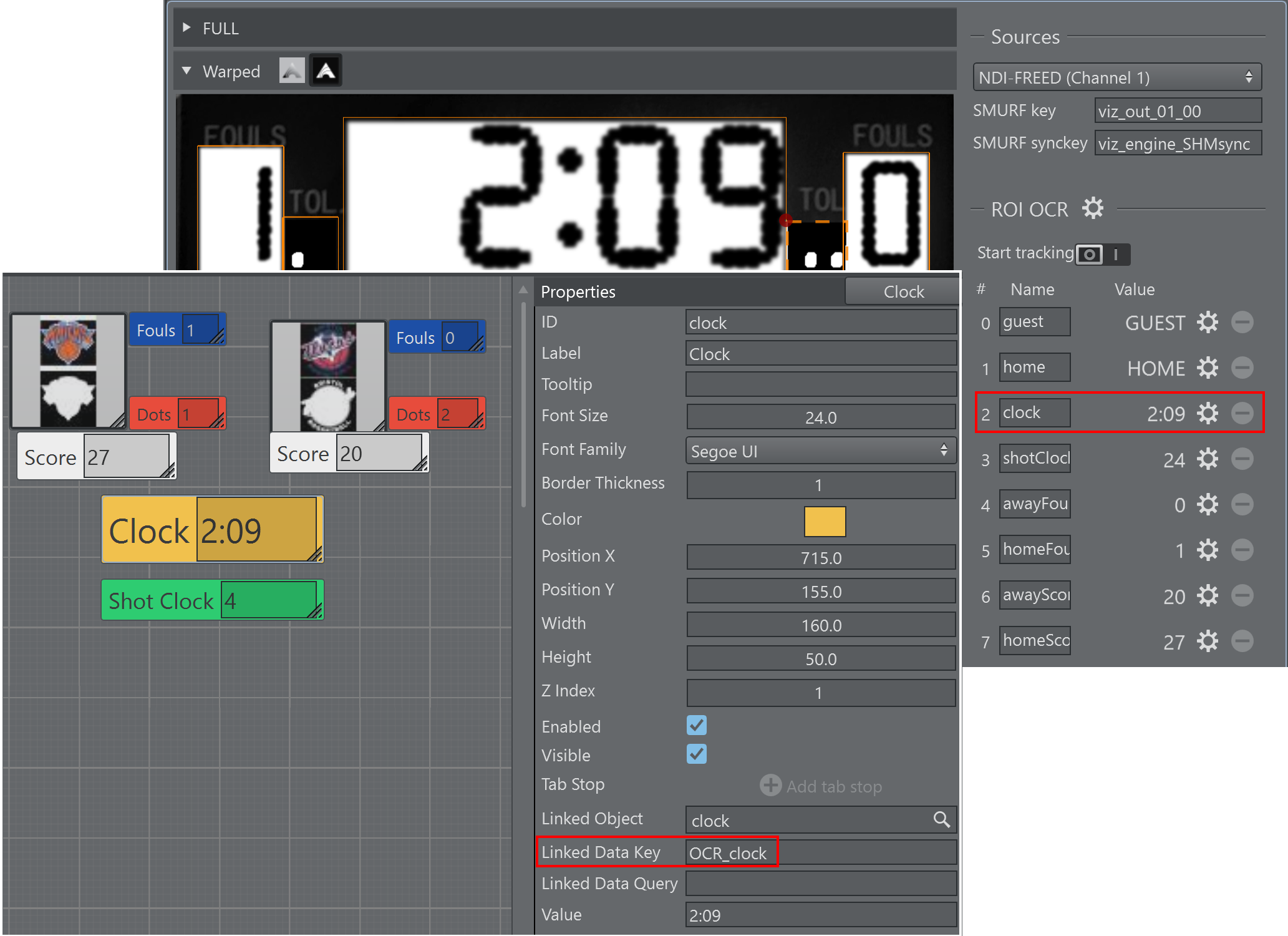
Task: Select the gray Warped view icon
Action: (x=292, y=71)
